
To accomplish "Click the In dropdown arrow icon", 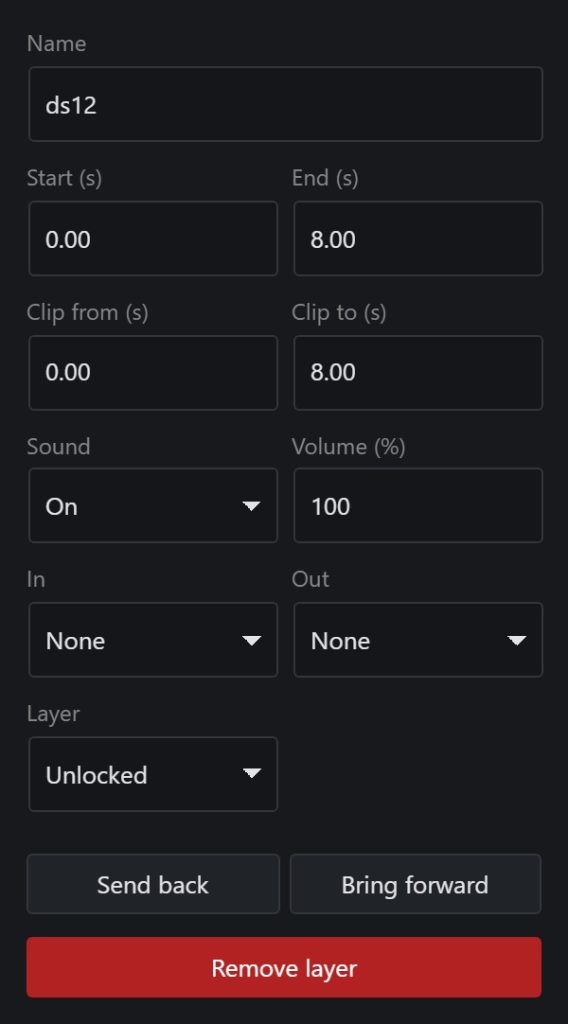I will point(251,641).
